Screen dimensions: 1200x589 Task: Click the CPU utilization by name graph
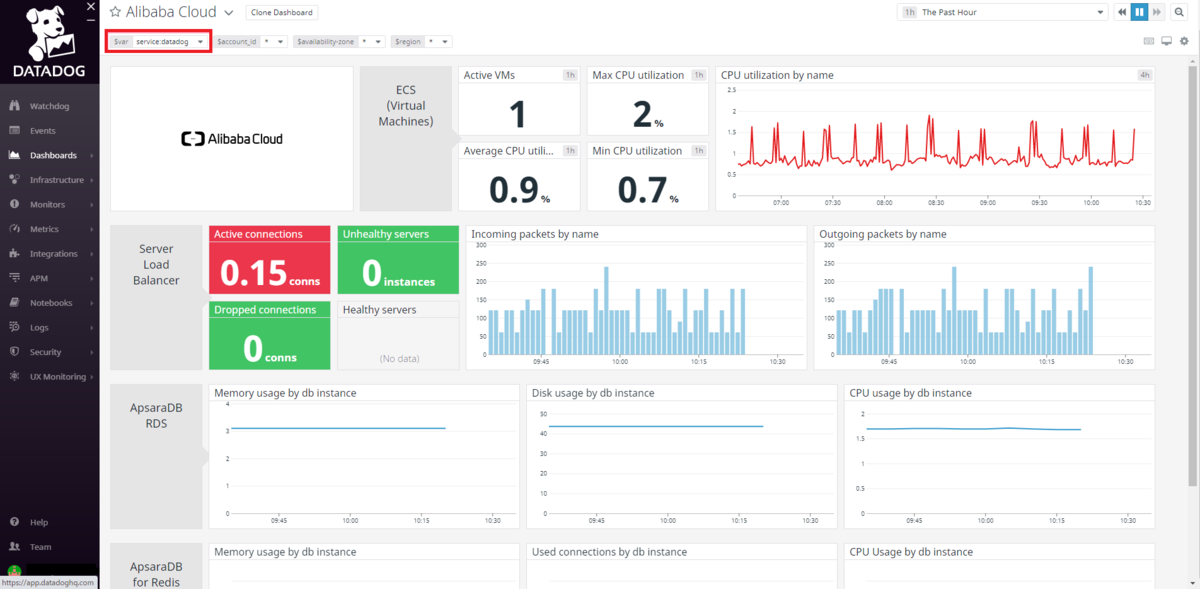point(935,139)
